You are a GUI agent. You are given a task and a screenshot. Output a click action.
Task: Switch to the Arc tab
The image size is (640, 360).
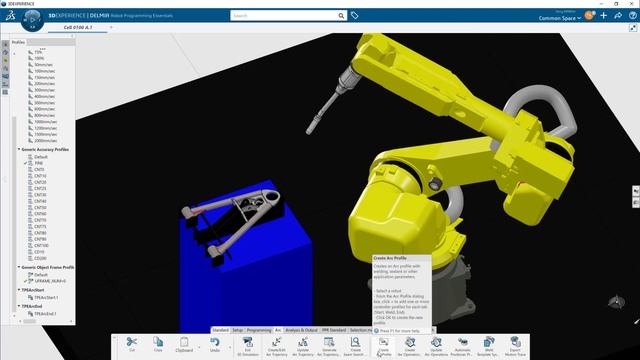[278, 330]
